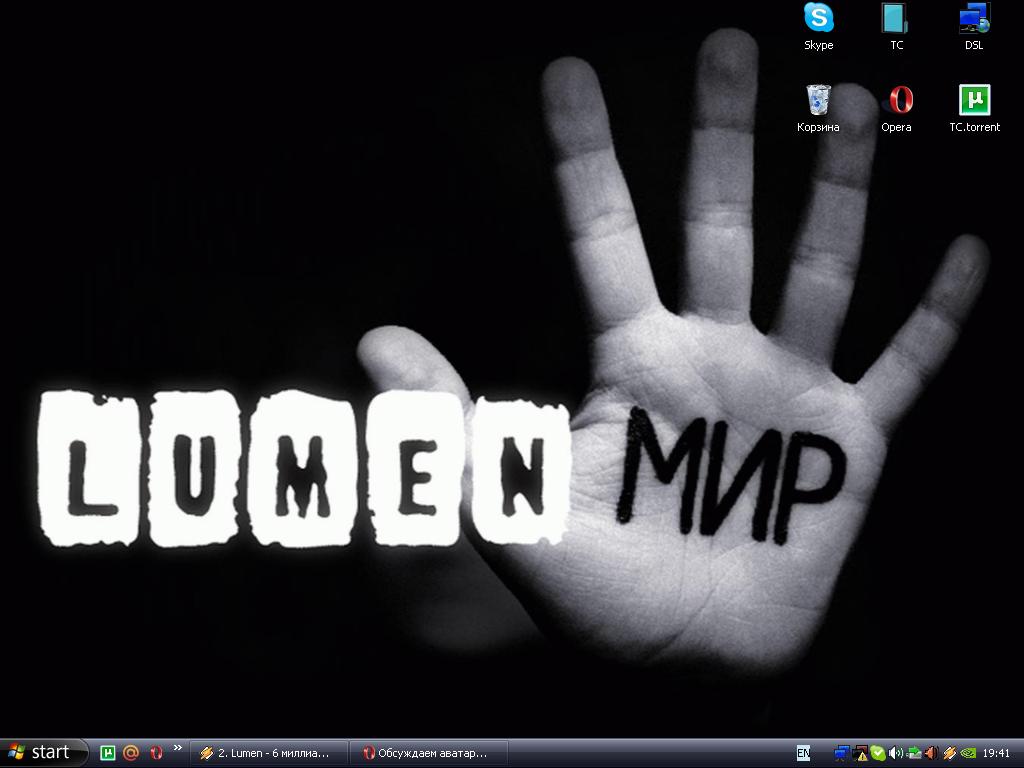1024x768 pixels.
Task: Click the orange @ mail Quick Launch icon
Action: 131,753
